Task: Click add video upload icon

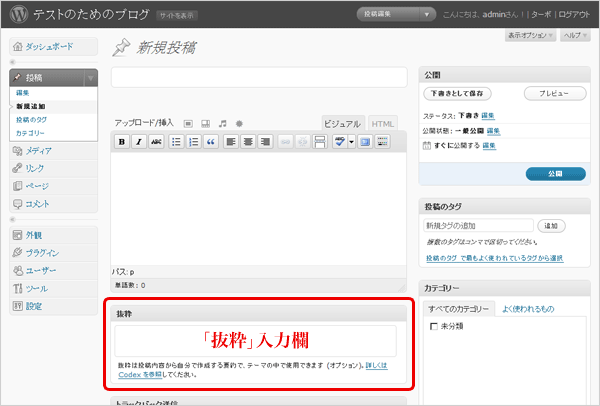Action: click(205, 124)
